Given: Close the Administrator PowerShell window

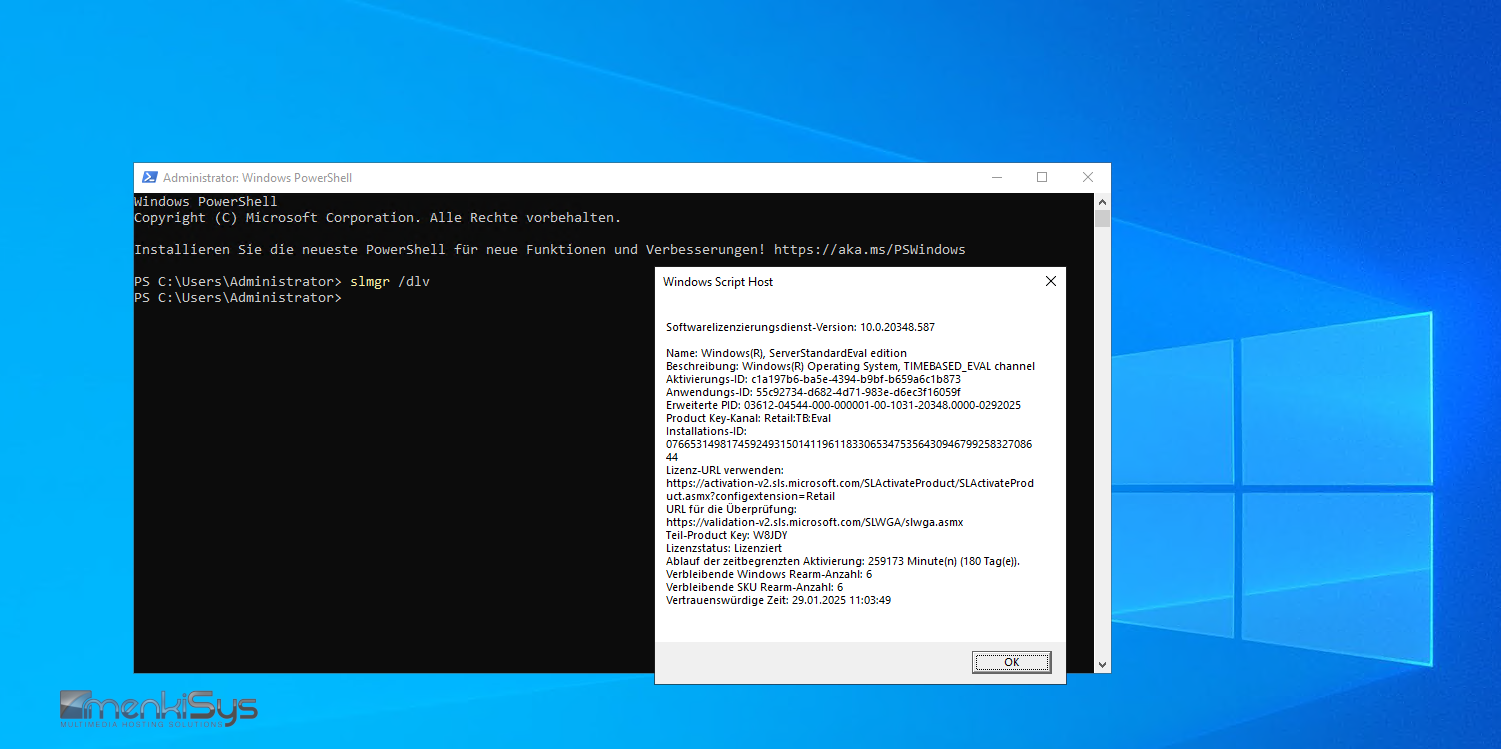Looking at the screenshot, I should tap(1088, 177).
